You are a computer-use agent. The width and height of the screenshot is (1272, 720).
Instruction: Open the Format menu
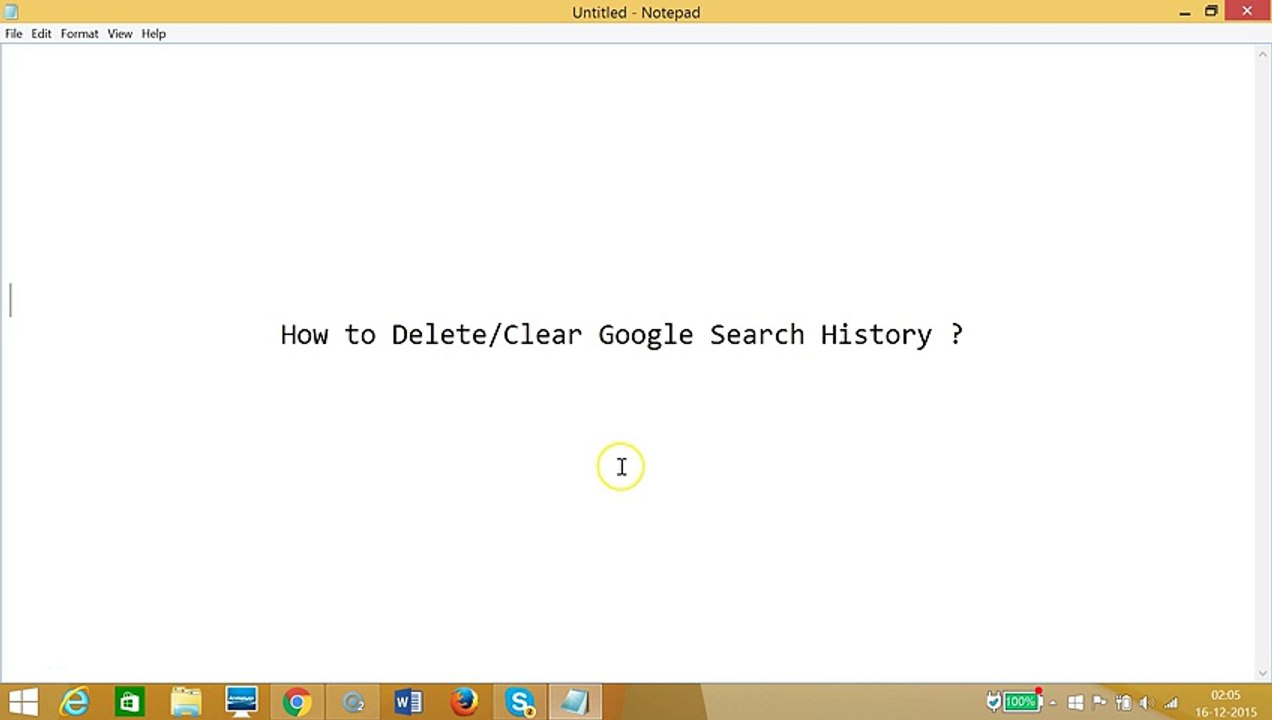(79, 33)
